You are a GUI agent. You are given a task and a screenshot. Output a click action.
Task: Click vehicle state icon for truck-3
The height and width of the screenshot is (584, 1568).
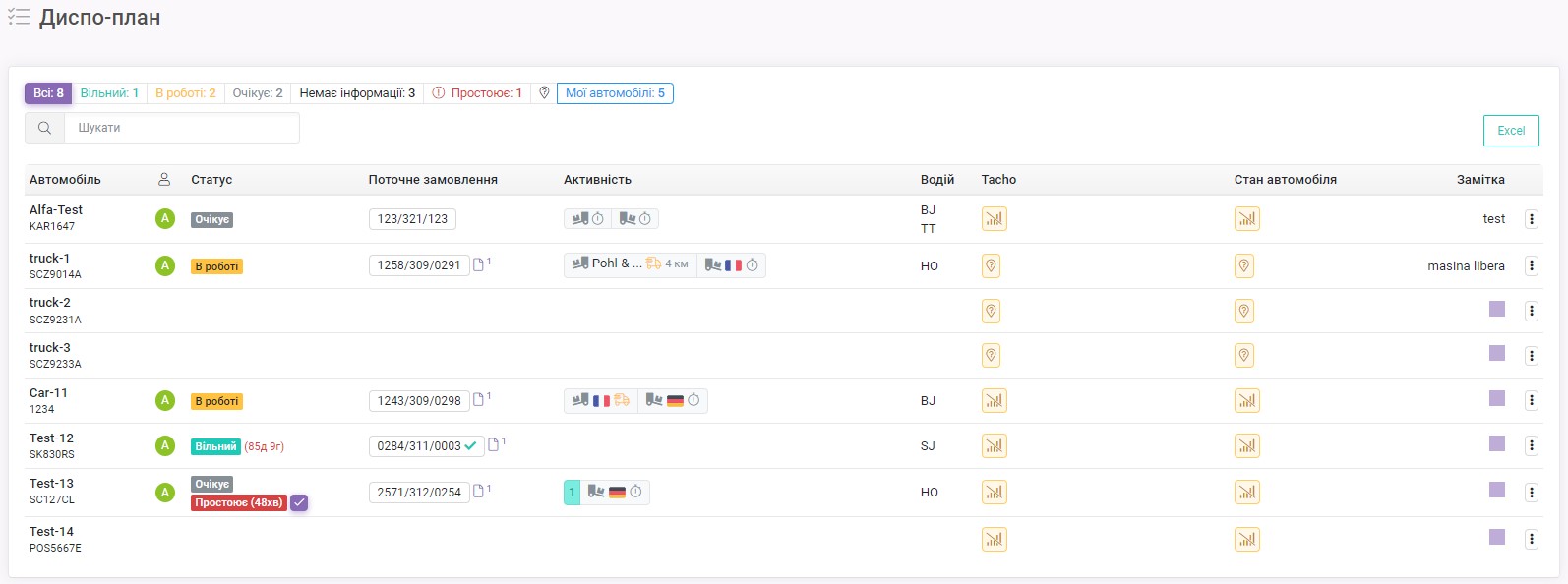click(x=1243, y=356)
